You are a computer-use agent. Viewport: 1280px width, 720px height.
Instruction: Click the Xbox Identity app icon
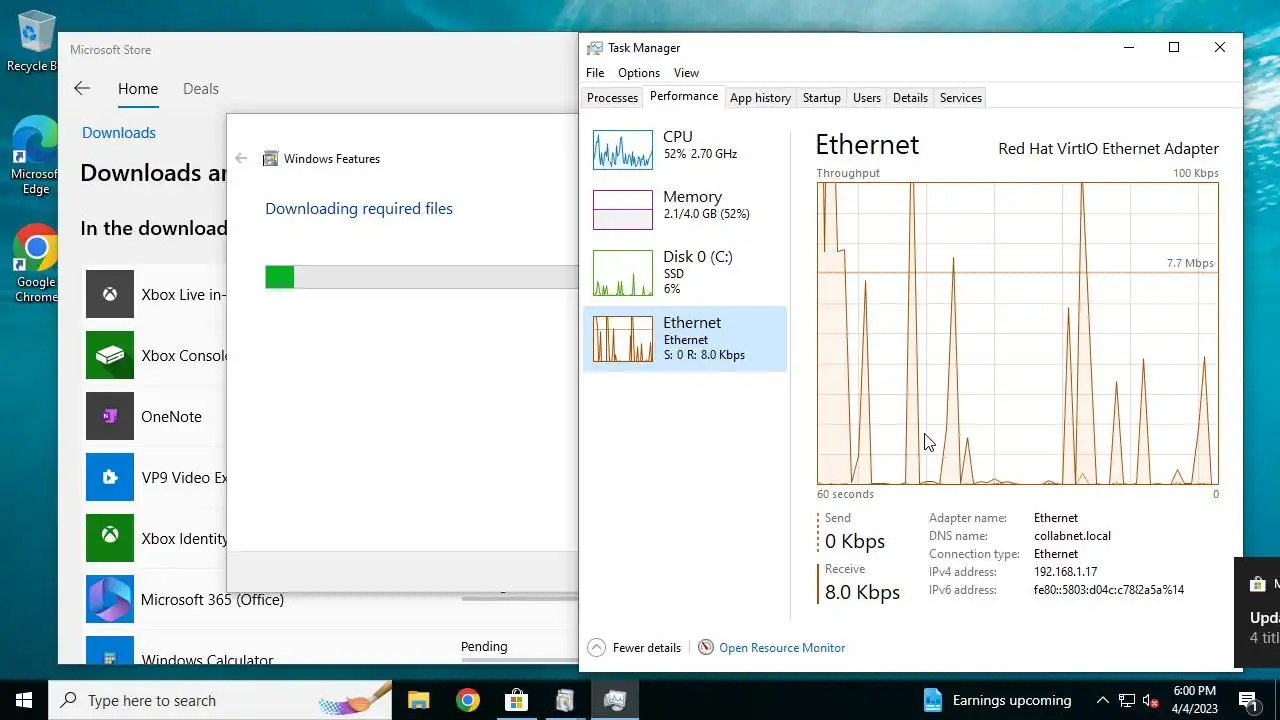pos(110,538)
